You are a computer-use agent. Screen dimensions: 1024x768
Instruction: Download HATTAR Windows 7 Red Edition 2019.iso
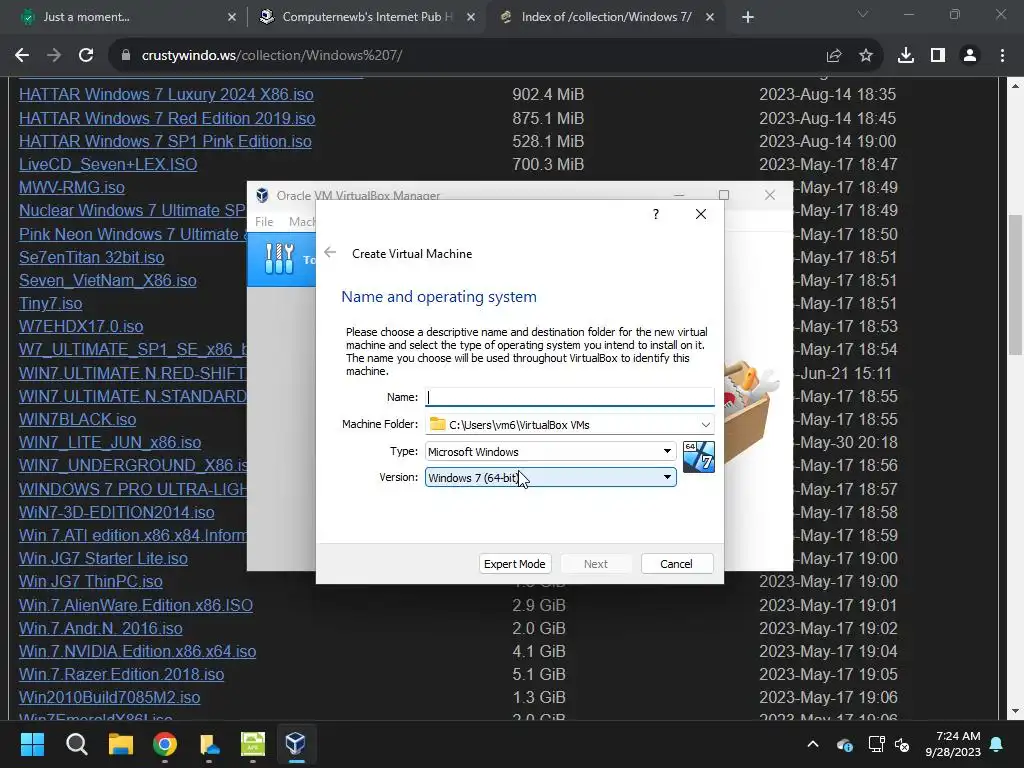tap(167, 118)
